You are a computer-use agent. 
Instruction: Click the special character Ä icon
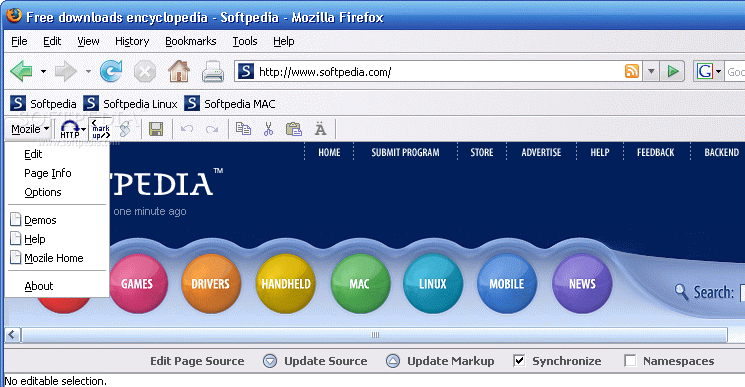point(321,129)
